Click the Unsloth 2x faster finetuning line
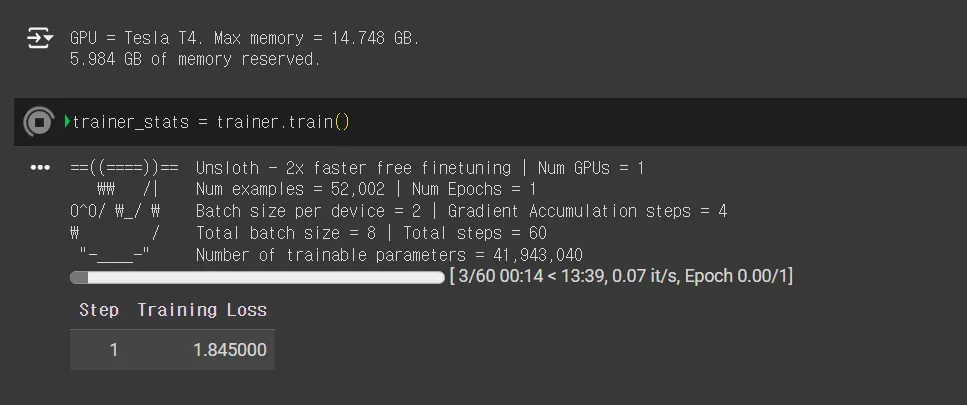The image size is (967, 405). [x=419, y=168]
